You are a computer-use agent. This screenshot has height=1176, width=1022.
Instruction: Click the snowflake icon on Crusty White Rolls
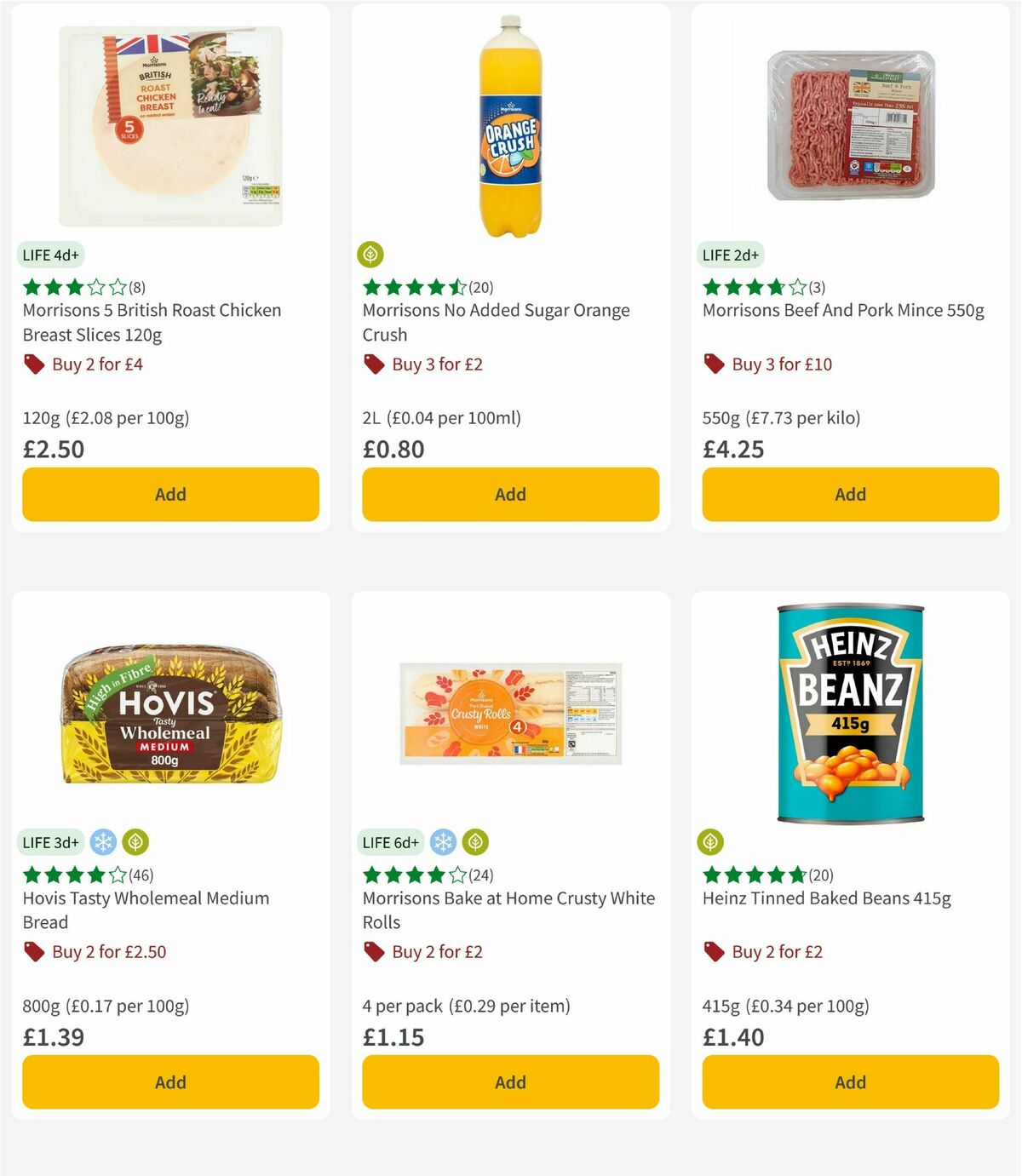click(x=442, y=841)
